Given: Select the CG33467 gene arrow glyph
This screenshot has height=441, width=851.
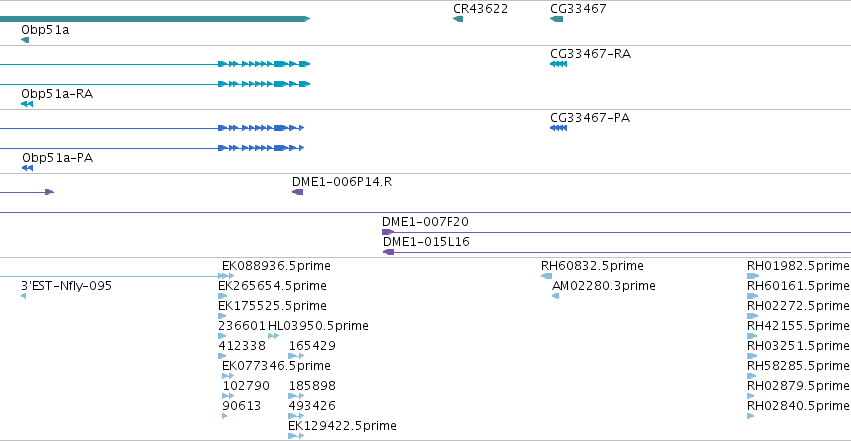Looking at the screenshot, I should pos(556,19).
